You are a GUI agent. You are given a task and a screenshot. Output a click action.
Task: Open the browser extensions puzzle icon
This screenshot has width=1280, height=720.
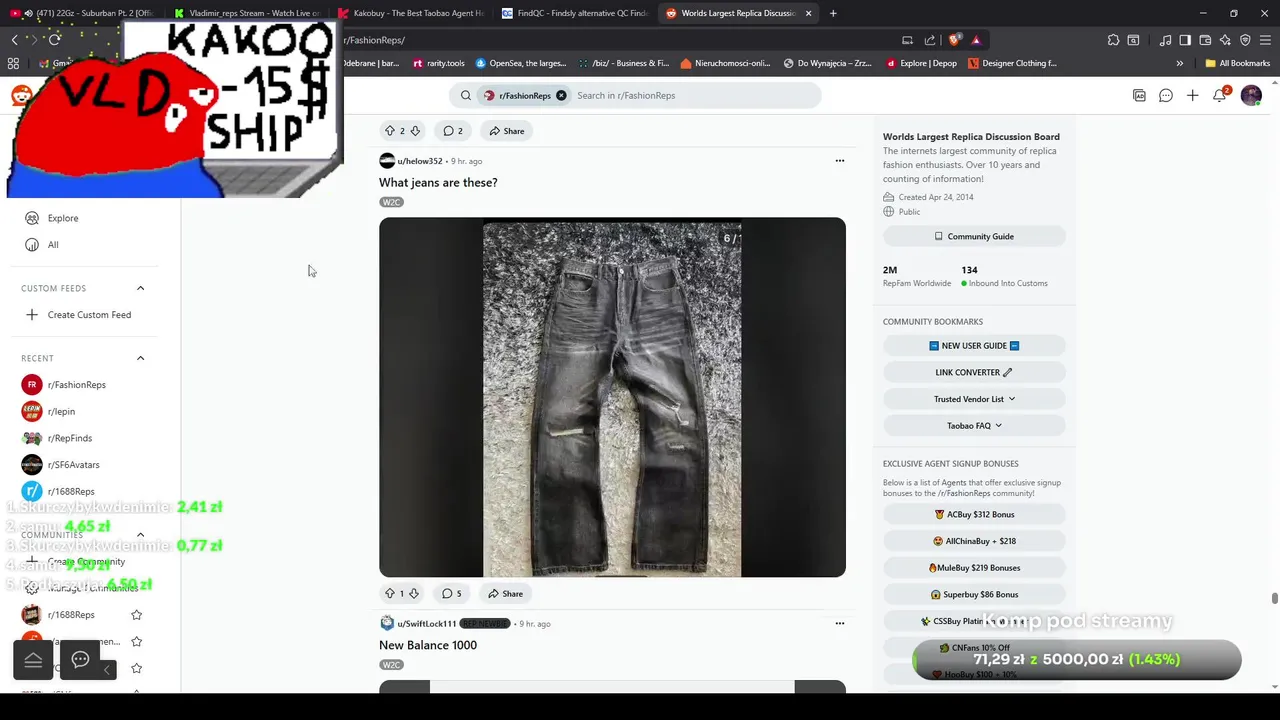click(1113, 40)
